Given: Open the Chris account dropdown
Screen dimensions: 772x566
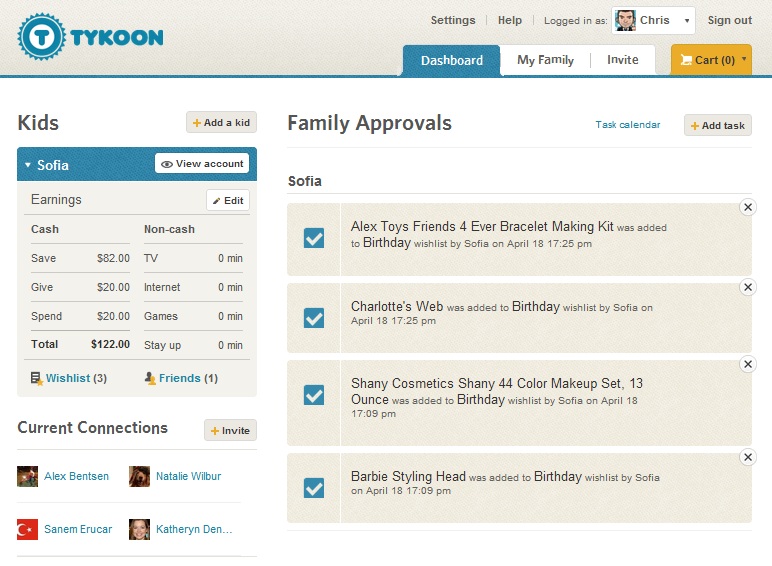Looking at the screenshot, I should pos(687,21).
